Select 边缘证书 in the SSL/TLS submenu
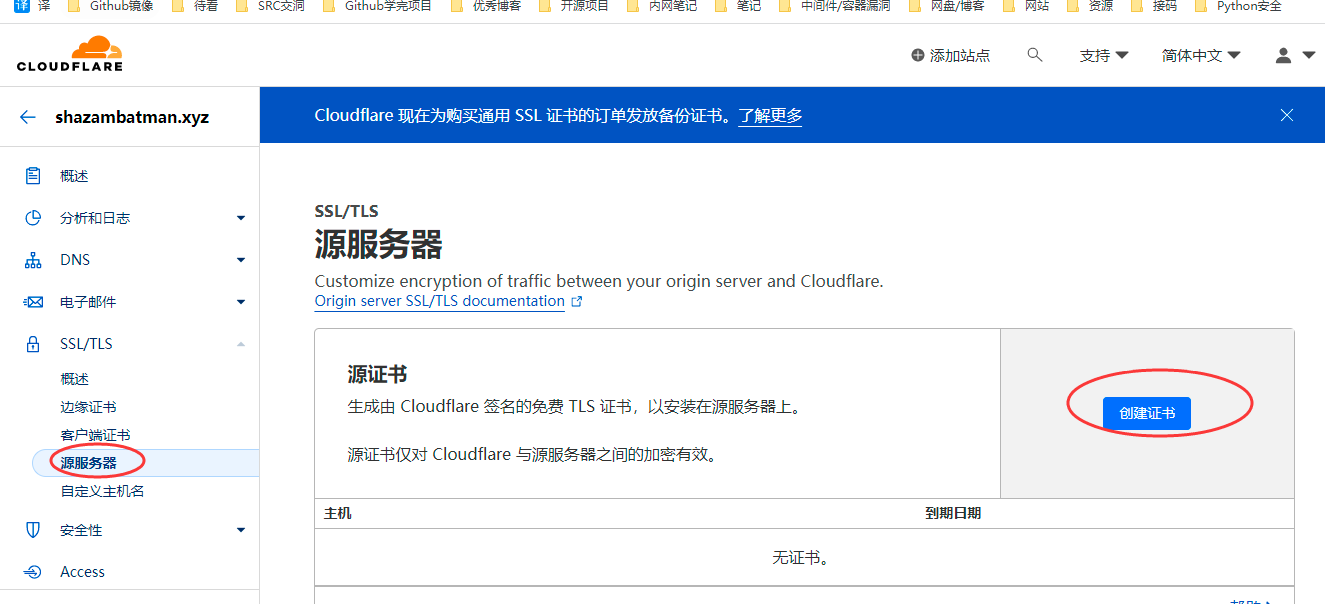This screenshot has width=1325, height=604. click(x=88, y=407)
